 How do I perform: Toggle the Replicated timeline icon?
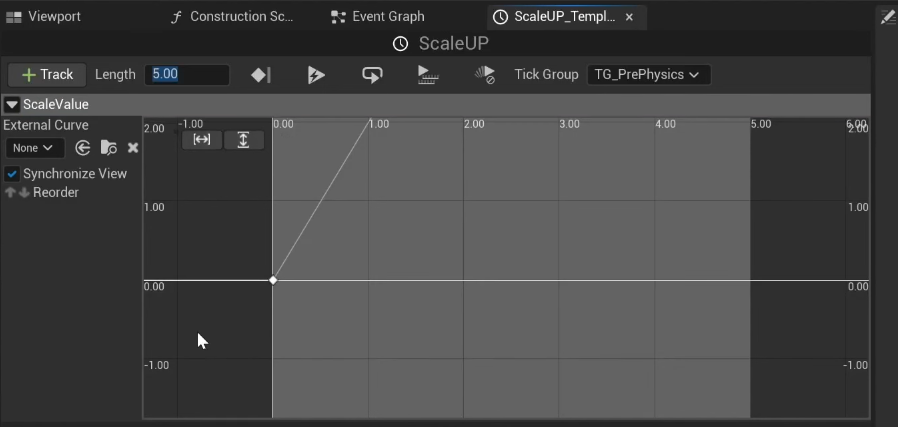(x=428, y=75)
